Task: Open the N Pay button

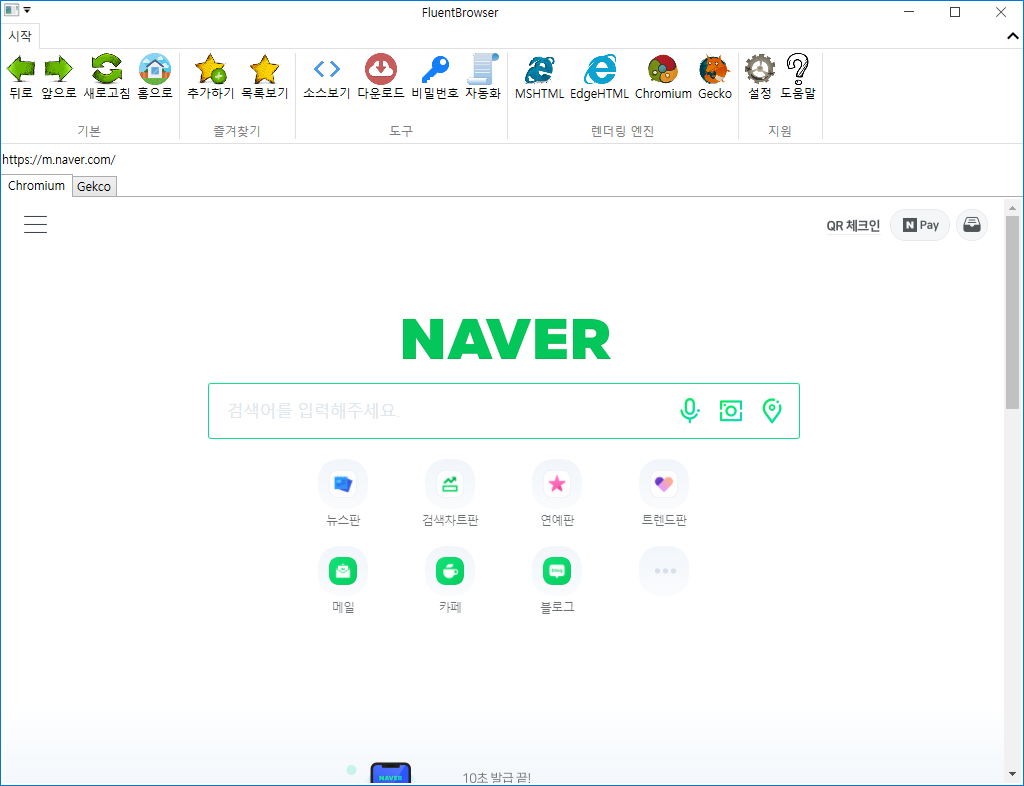Action: (920, 225)
